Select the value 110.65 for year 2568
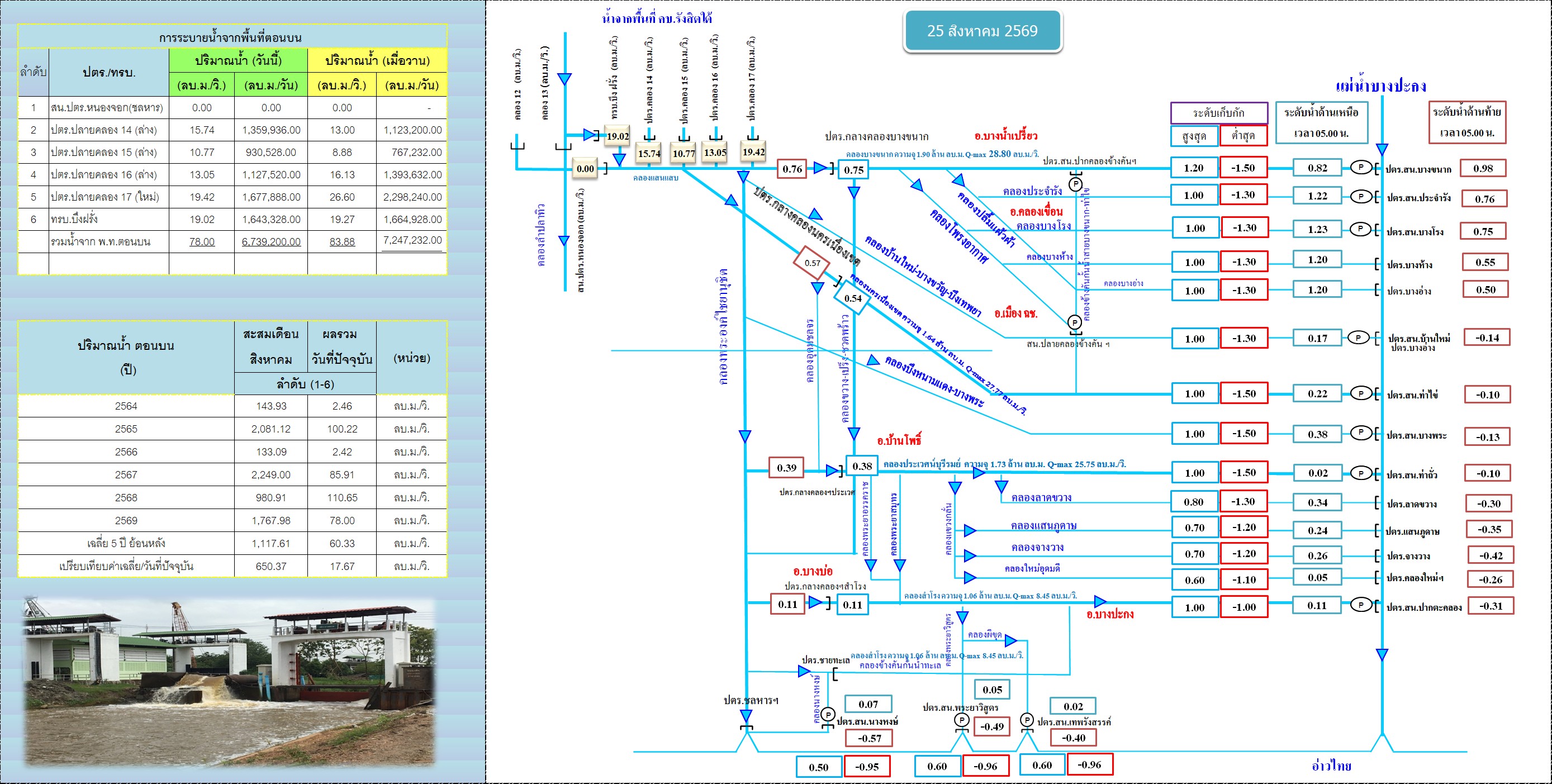Viewport: 1552px width, 784px height. click(x=342, y=498)
